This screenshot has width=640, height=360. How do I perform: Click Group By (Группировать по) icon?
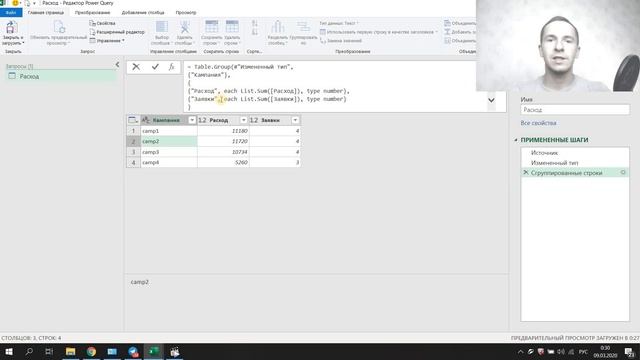pyautogui.click(x=303, y=27)
